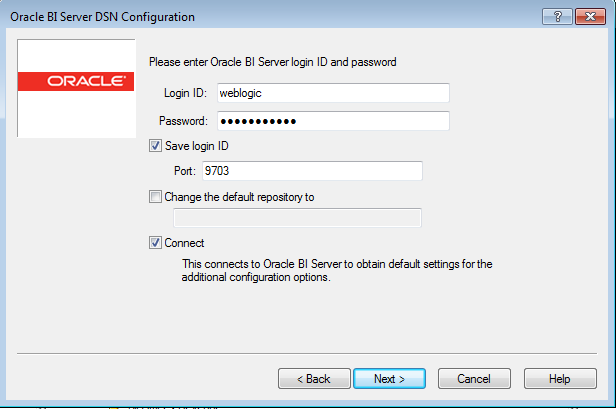616x409 pixels.
Task: Click the "Login ID:" label
Action: (x=185, y=93)
